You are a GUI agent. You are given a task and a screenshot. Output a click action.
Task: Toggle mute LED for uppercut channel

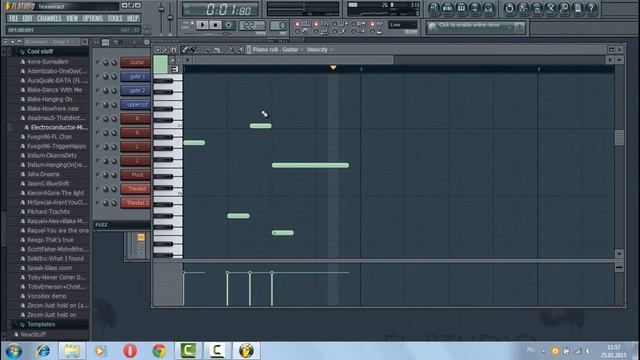point(98,104)
